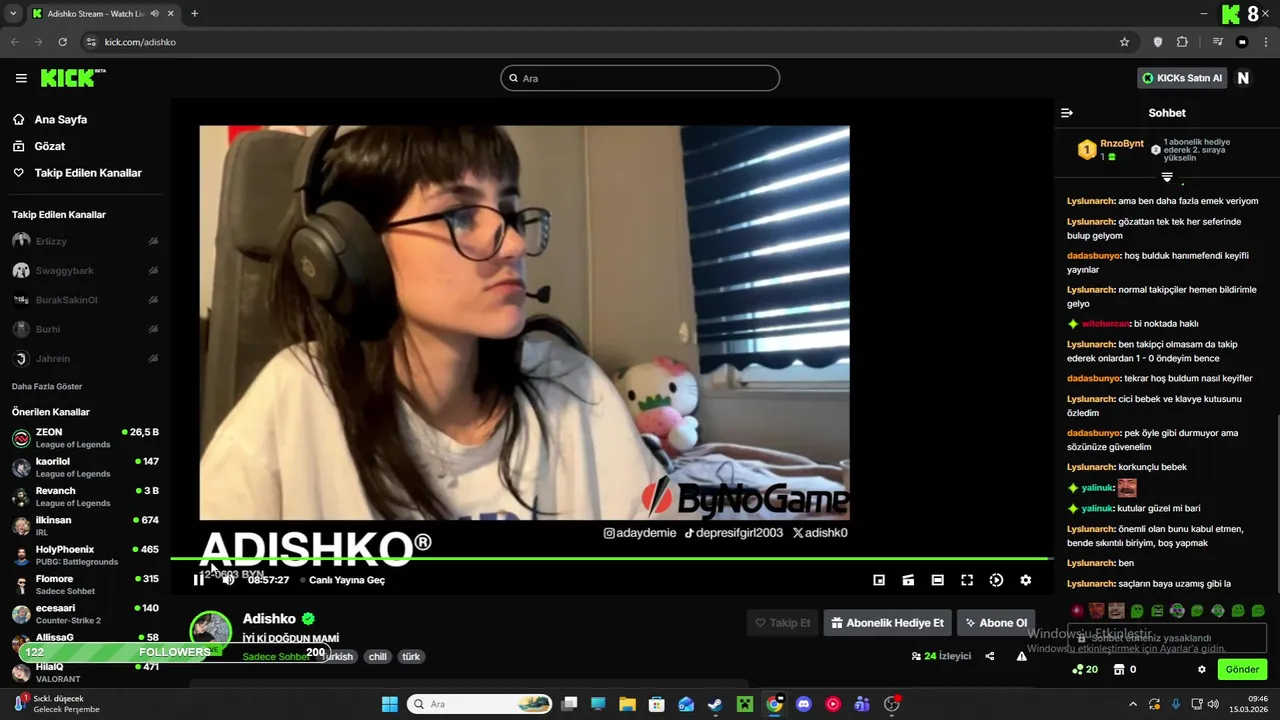Click the Abone Ol subscribe button
The height and width of the screenshot is (720, 1280).
click(996, 623)
